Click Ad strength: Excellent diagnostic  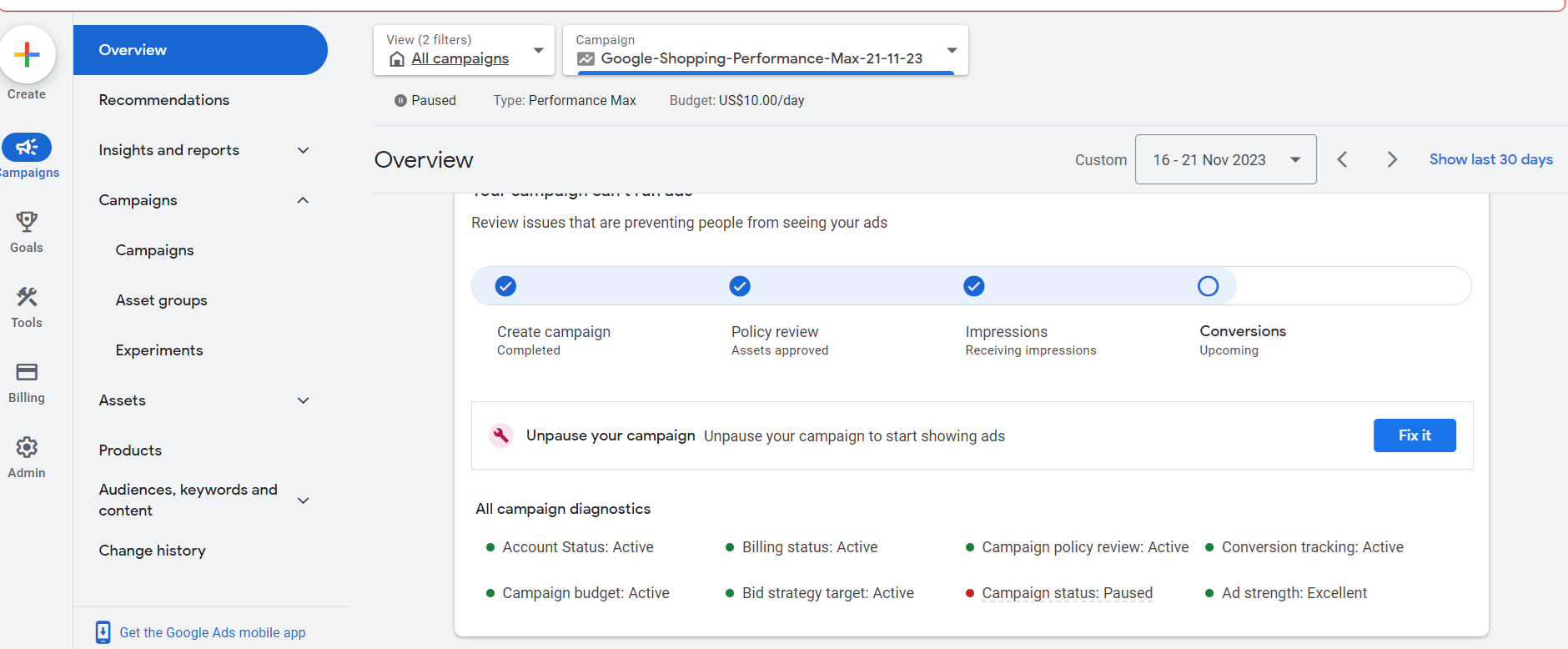(1294, 593)
